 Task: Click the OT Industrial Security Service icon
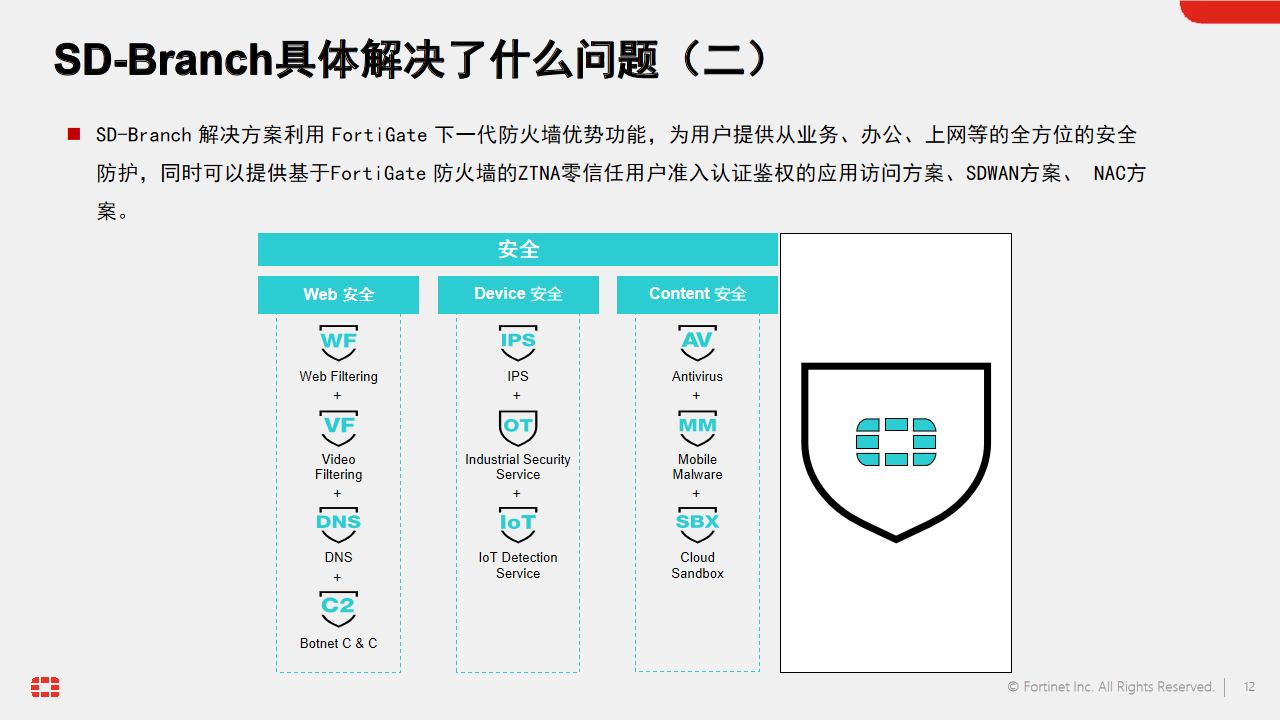coord(517,427)
